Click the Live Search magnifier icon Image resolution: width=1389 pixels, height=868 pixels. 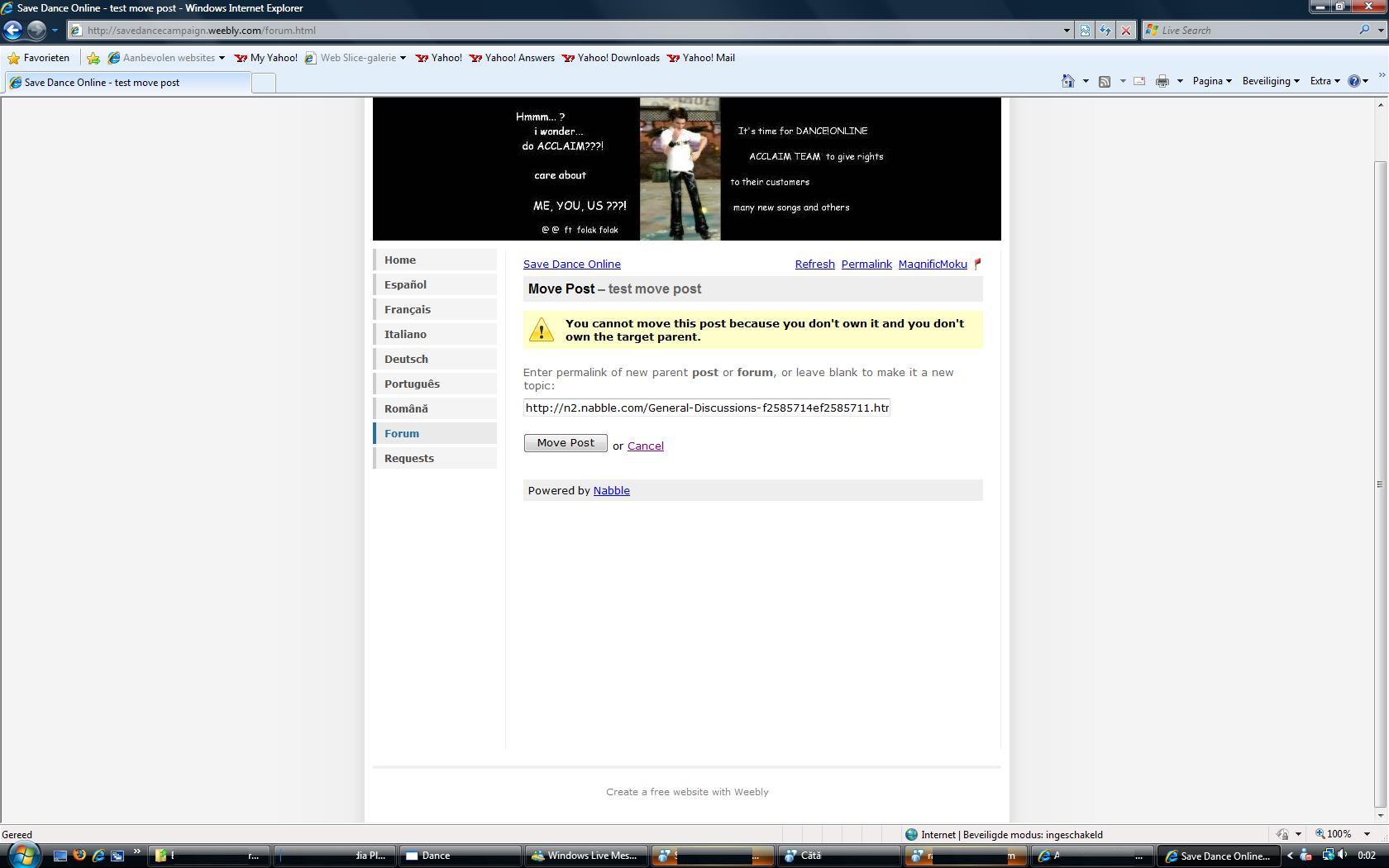[x=1363, y=31]
